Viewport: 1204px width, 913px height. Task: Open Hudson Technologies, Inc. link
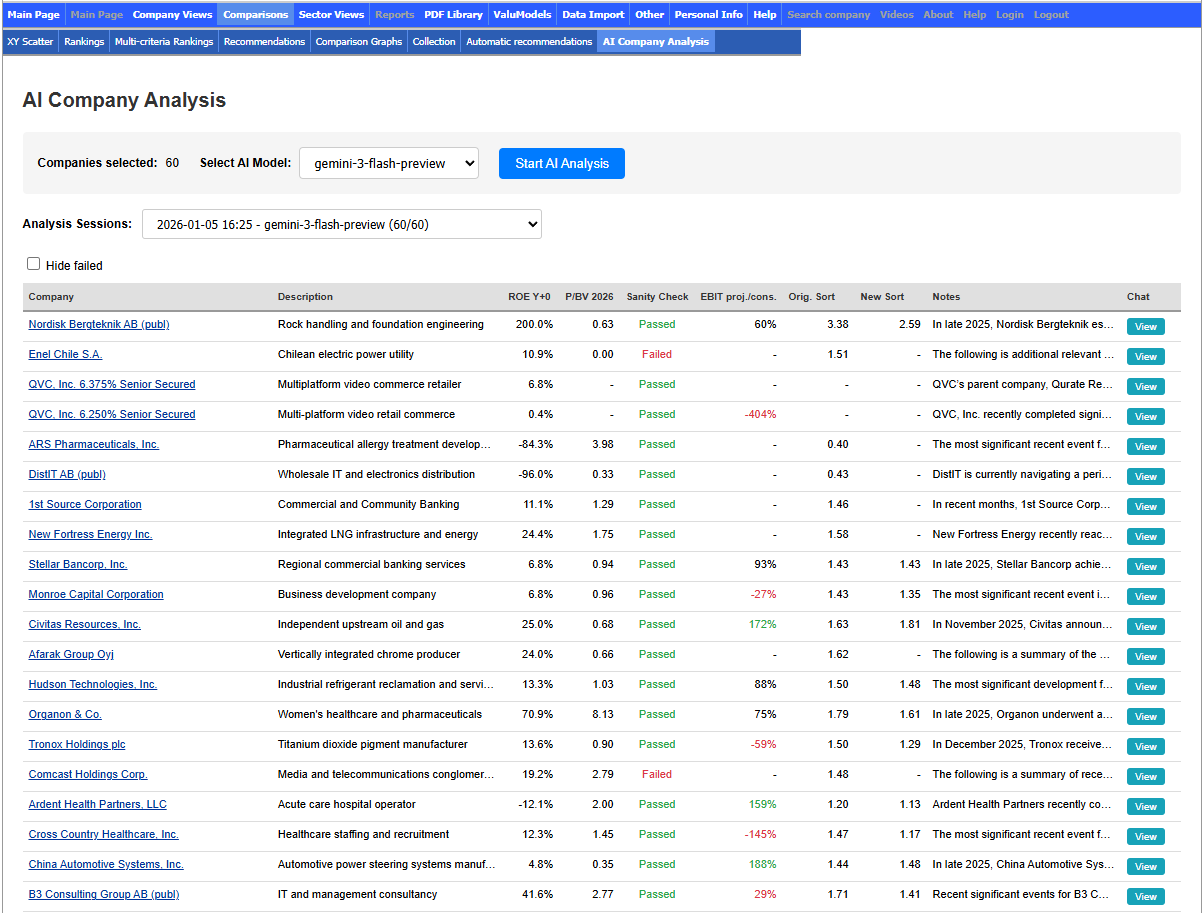(x=93, y=684)
